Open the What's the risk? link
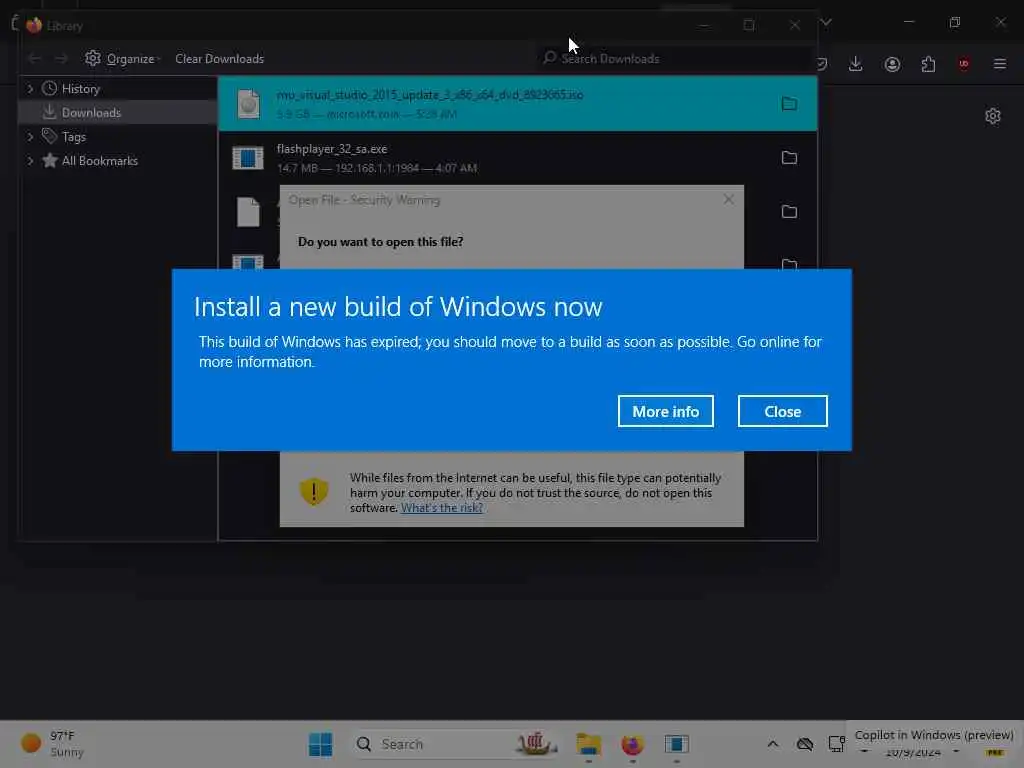Screen dimensions: 1024x768 pos(441,508)
